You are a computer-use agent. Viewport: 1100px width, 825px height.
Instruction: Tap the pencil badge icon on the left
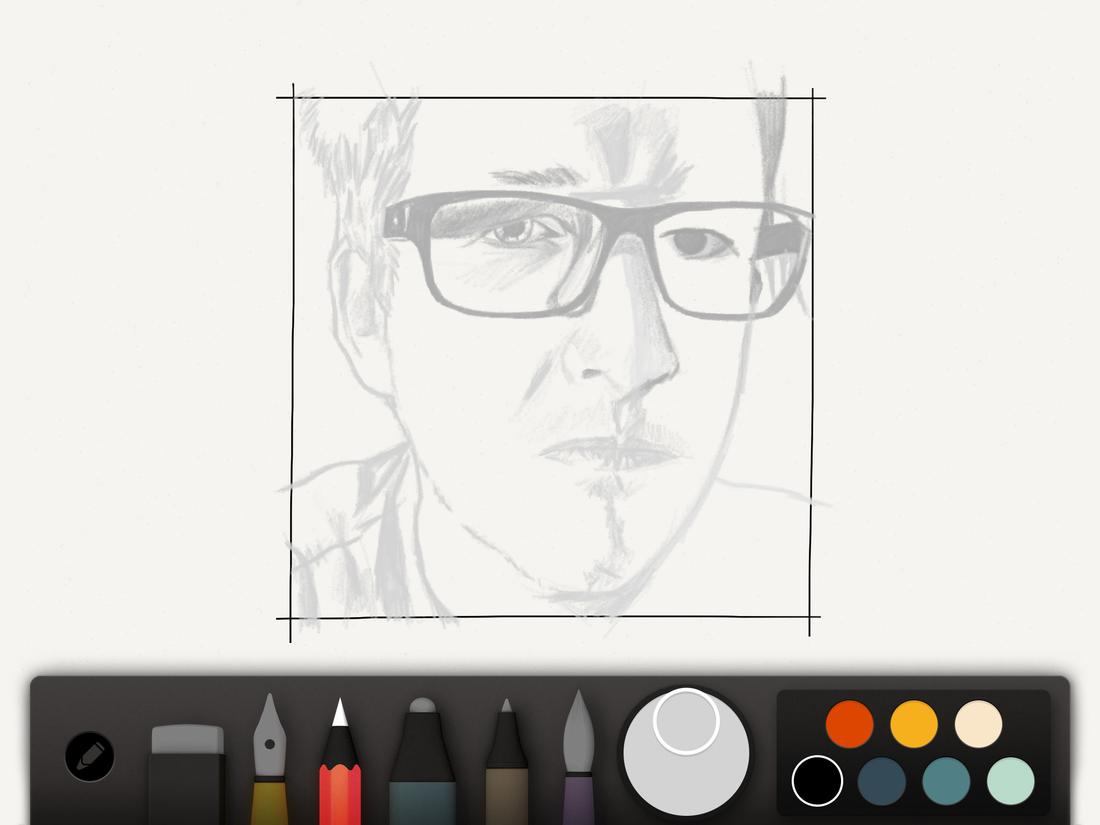[x=88, y=757]
